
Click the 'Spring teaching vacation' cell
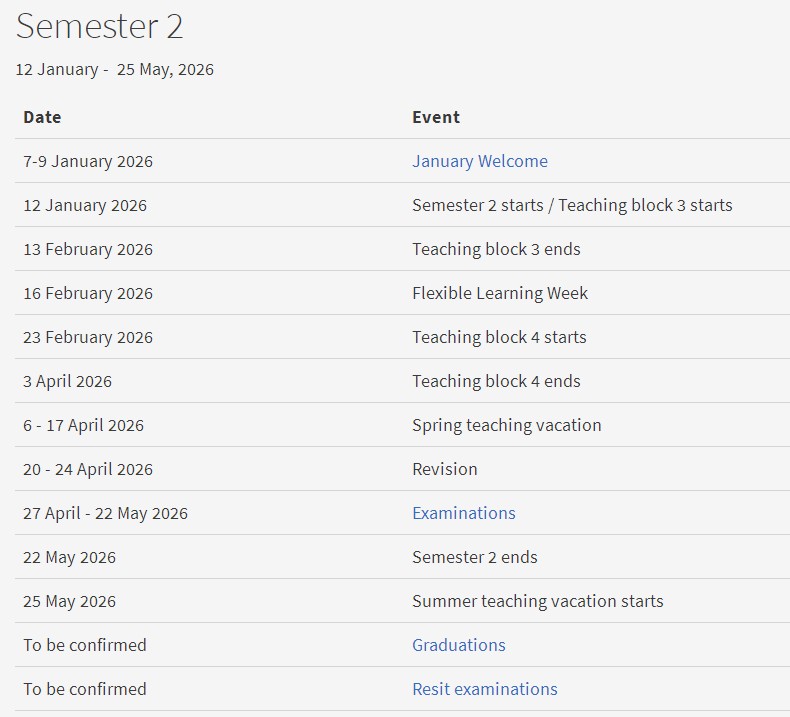coord(507,425)
